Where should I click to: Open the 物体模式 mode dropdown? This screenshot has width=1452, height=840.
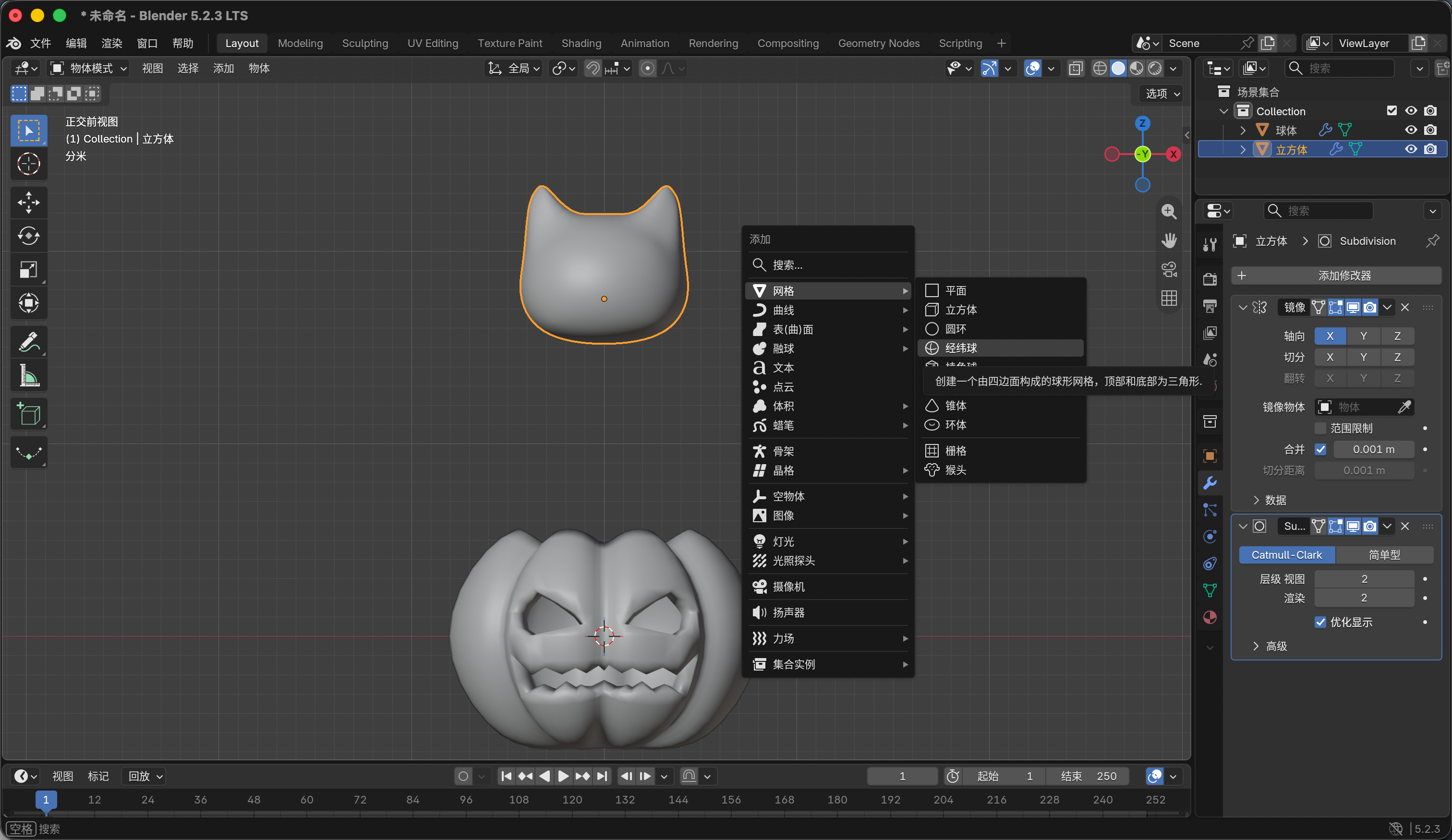[x=88, y=69]
